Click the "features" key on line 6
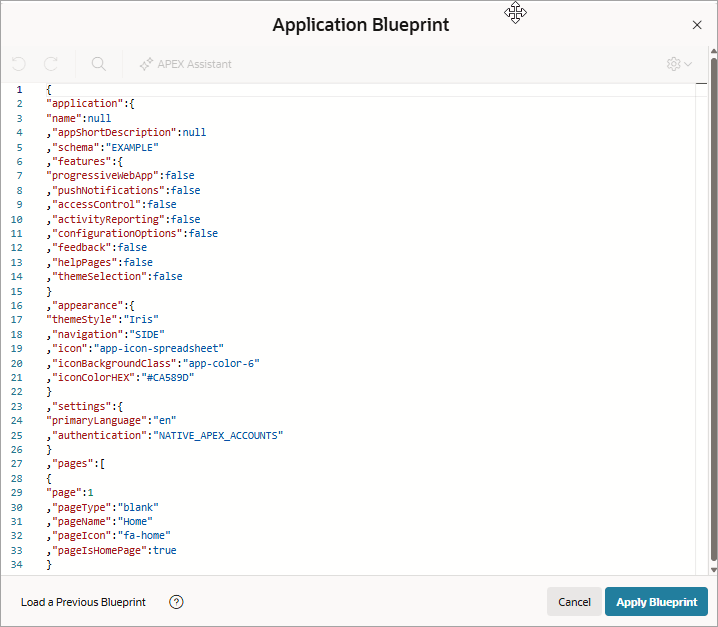The height and width of the screenshot is (627, 718). (82, 161)
